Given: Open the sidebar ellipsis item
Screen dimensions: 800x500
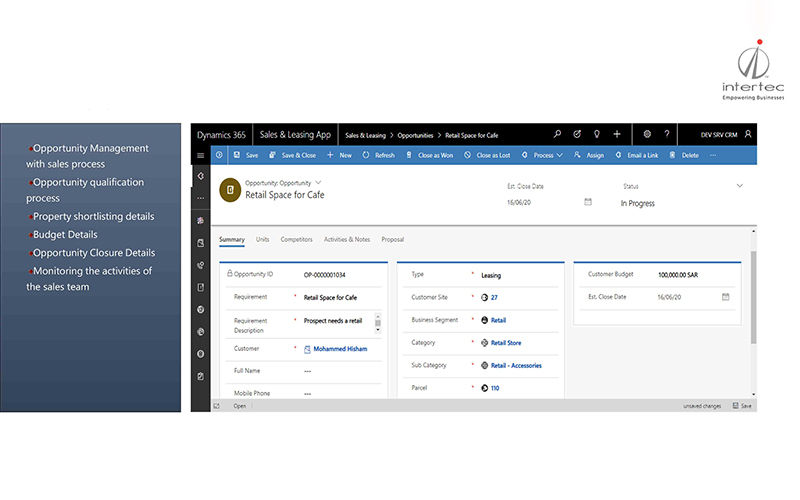Looking at the screenshot, I should (x=201, y=198).
